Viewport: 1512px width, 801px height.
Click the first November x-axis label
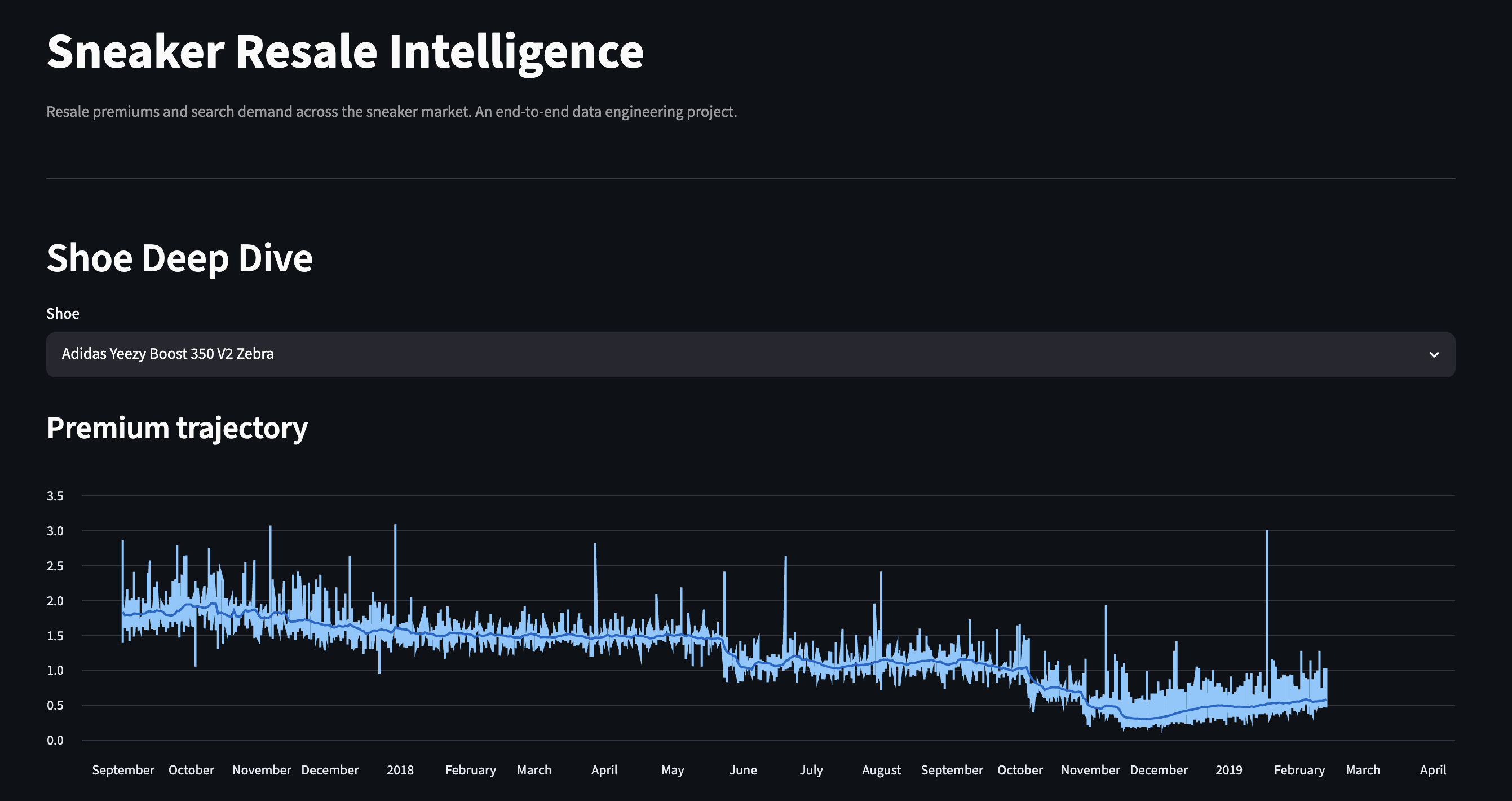pyautogui.click(x=262, y=770)
